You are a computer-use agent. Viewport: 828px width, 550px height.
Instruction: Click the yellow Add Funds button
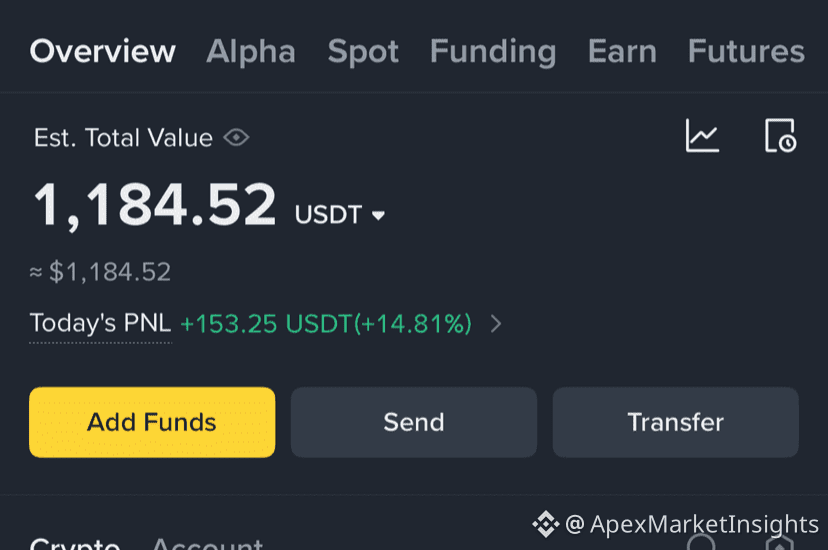tap(152, 422)
